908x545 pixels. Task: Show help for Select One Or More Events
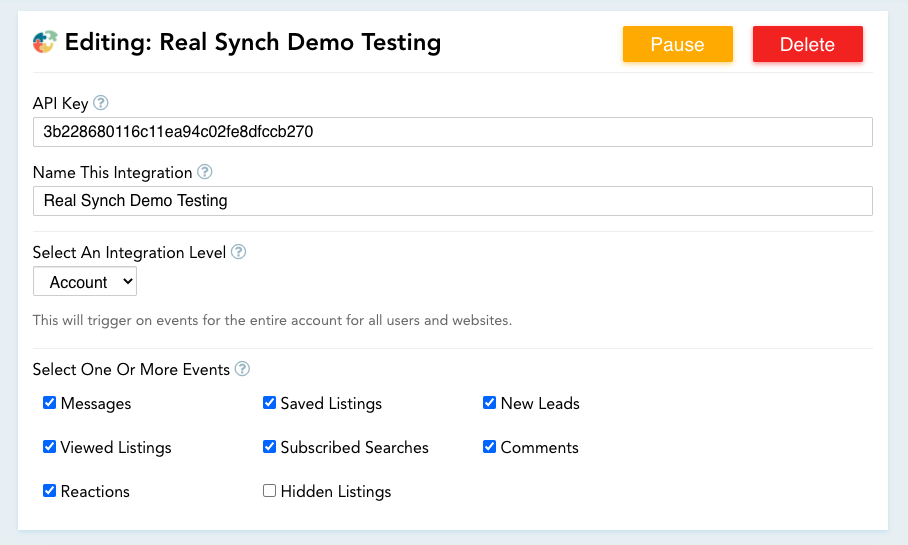[242, 369]
